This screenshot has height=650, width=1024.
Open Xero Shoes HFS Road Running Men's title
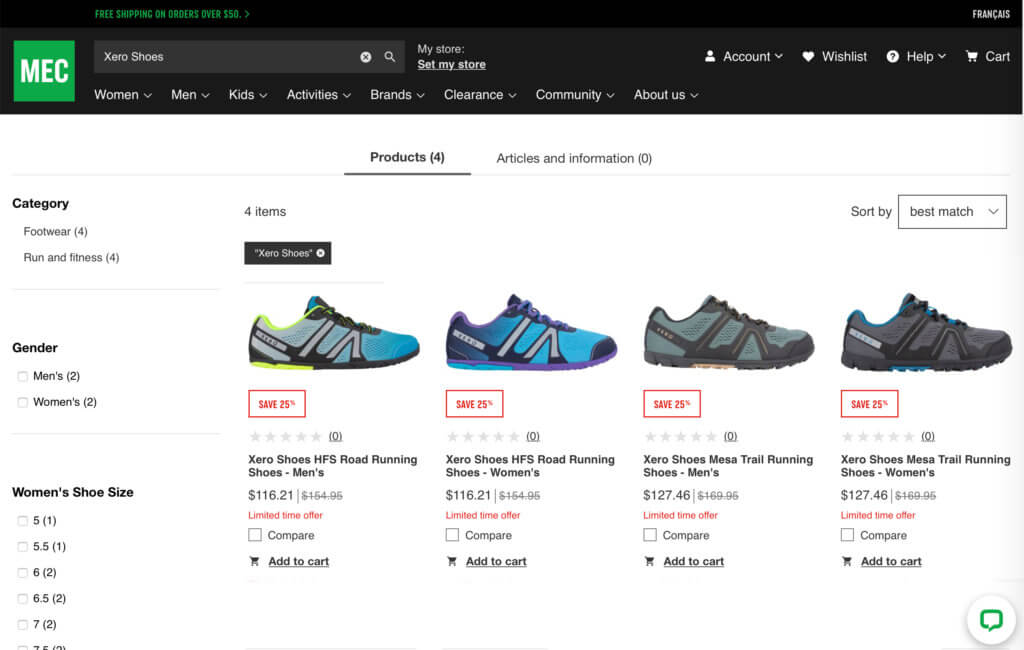[332, 466]
